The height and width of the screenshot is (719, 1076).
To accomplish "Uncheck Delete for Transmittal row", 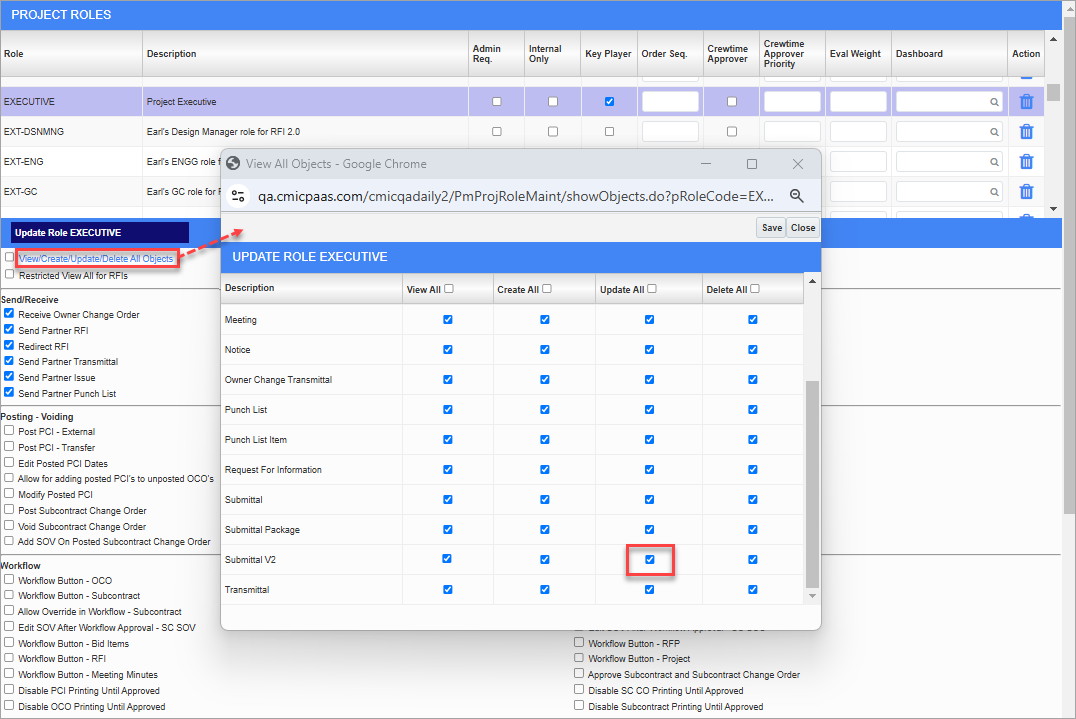I will click(x=753, y=589).
